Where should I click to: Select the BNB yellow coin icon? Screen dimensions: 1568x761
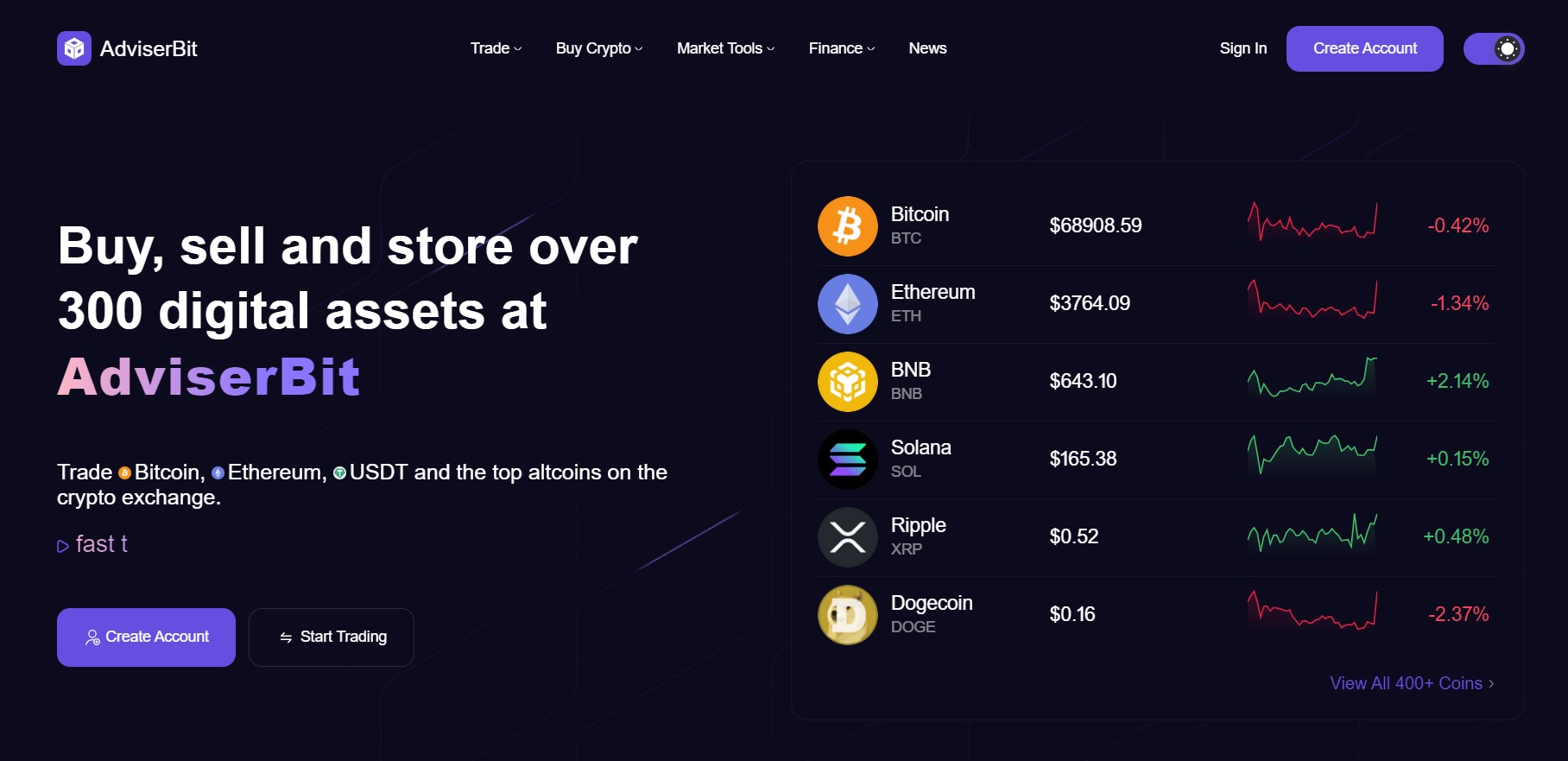(x=848, y=382)
